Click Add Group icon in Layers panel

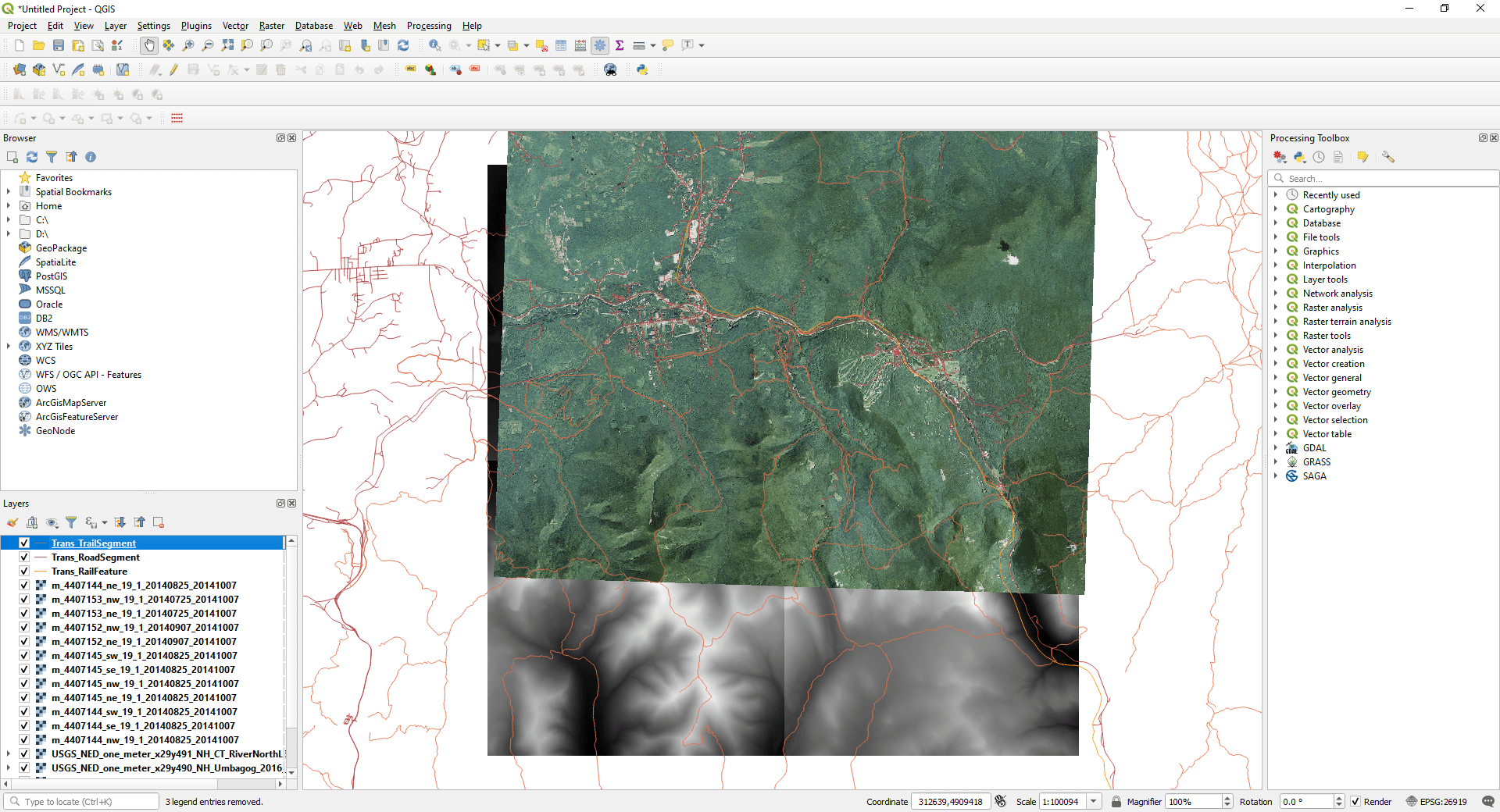pyautogui.click(x=32, y=522)
